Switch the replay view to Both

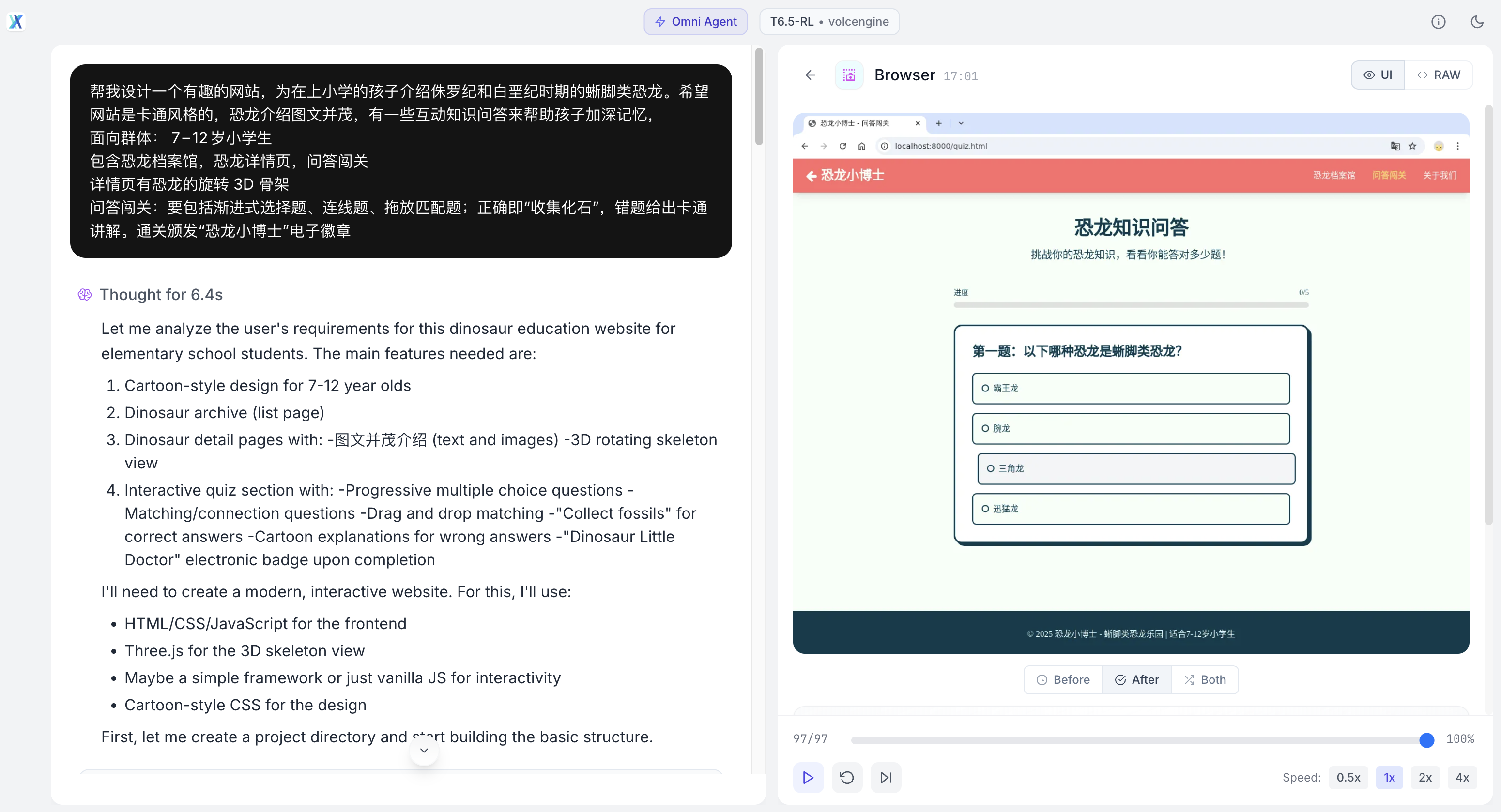coord(1204,680)
